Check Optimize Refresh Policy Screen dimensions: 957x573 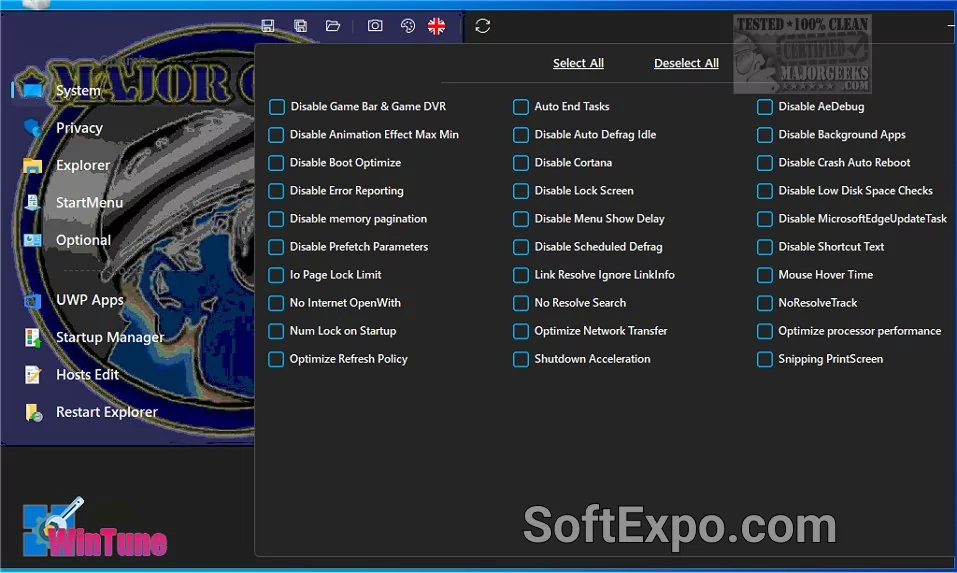tap(276, 359)
